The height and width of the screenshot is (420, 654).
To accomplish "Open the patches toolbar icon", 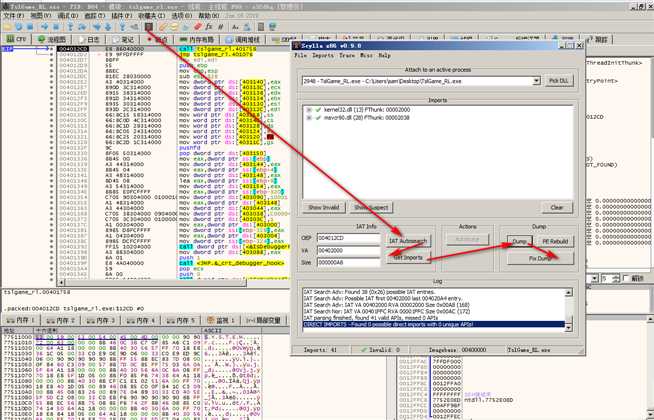I will coord(163,27).
